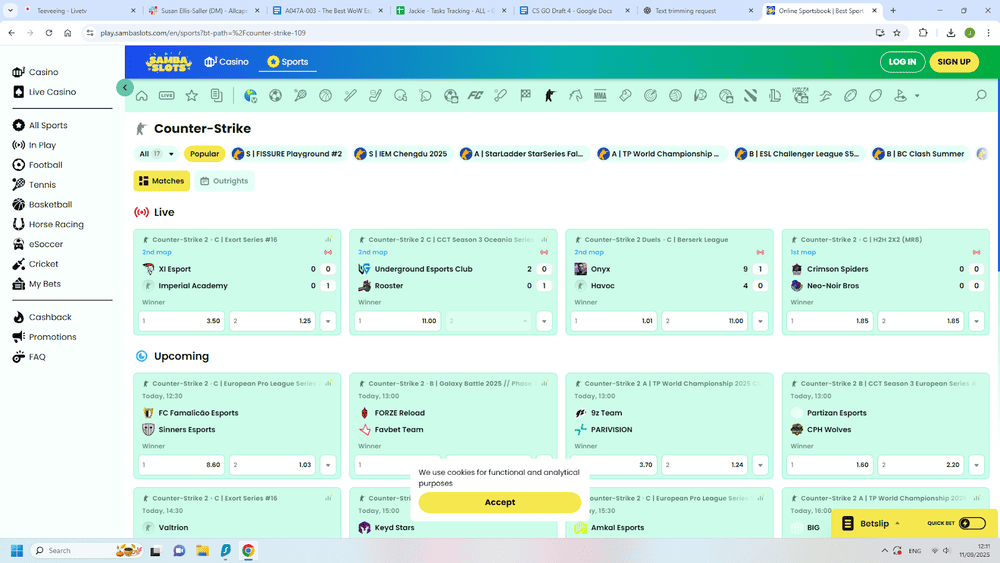Expand more markets on Crimson Spiders match

click(x=976, y=321)
